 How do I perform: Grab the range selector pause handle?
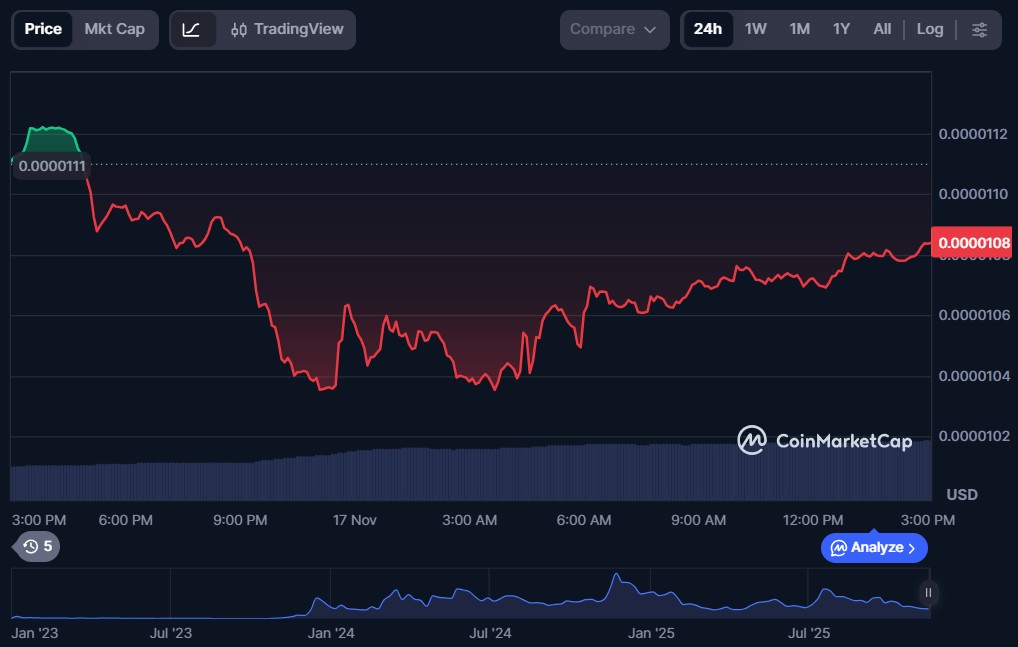pyautogui.click(x=928, y=593)
